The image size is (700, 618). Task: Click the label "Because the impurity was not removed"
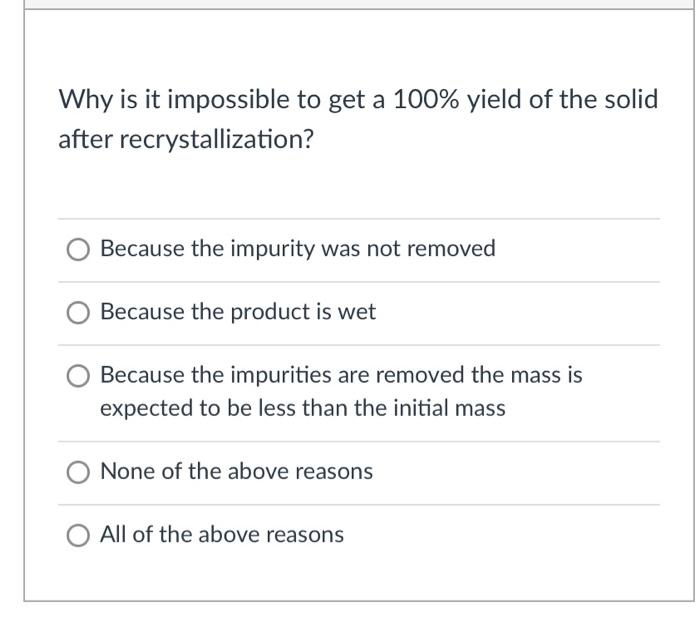[x=298, y=249]
